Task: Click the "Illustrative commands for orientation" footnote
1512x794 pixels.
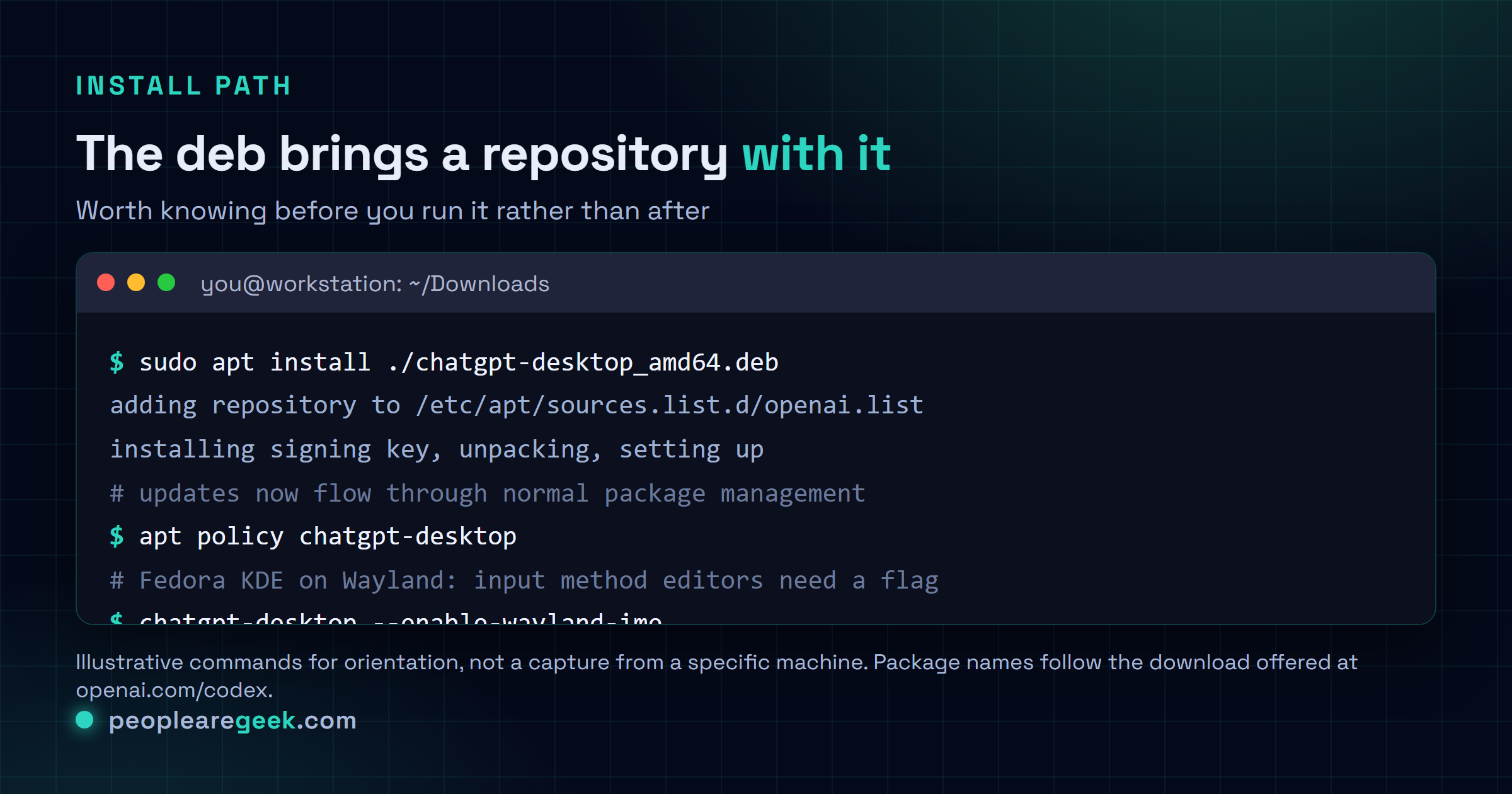Action: pos(716,676)
